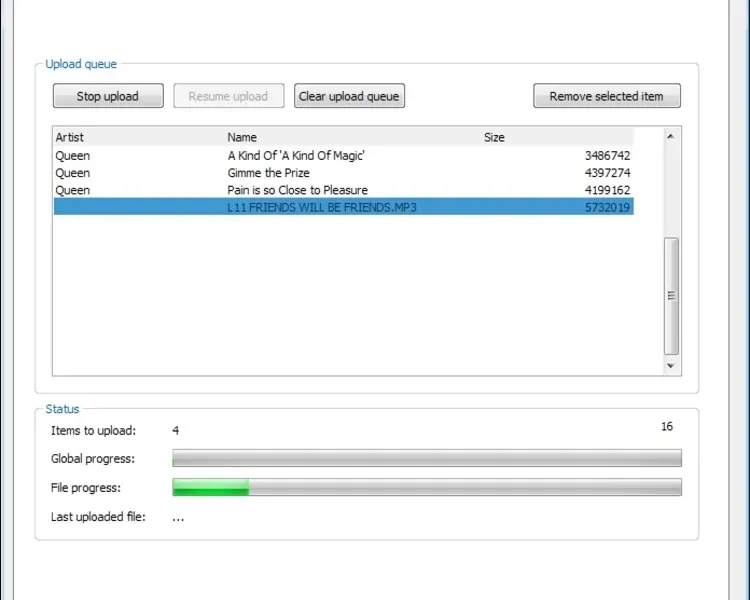This screenshot has height=600, width=750.
Task: Click the File progress bar
Action: click(x=427, y=487)
